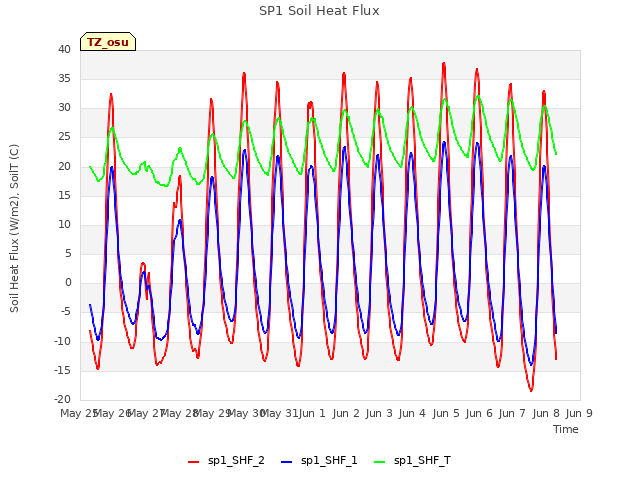The height and width of the screenshot is (480, 640).
Task: Click the Jun 7 x-axis tick label
Action: pyautogui.click(x=512, y=413)
